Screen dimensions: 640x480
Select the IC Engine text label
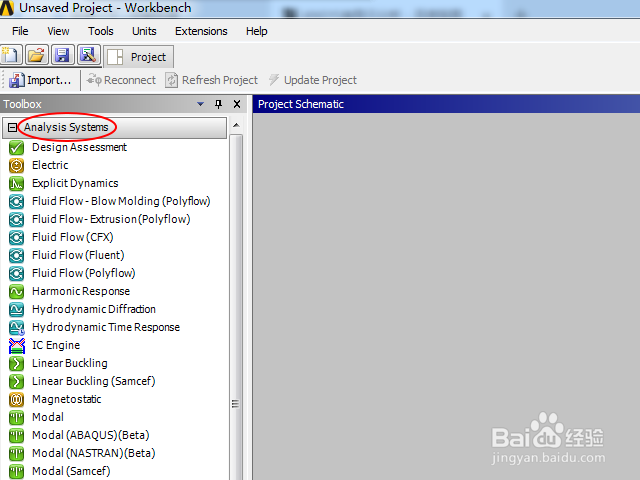(56, 345)
